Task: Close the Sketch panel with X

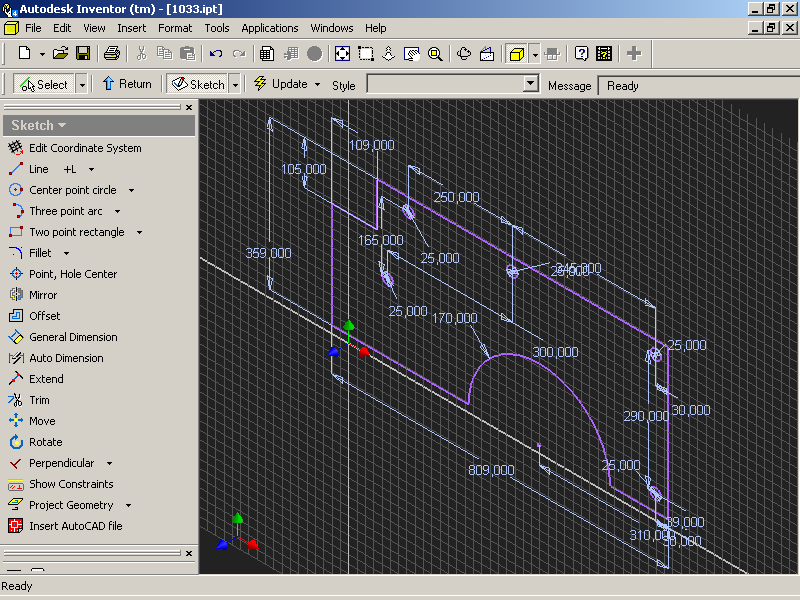Action: (x=189, y=108)
